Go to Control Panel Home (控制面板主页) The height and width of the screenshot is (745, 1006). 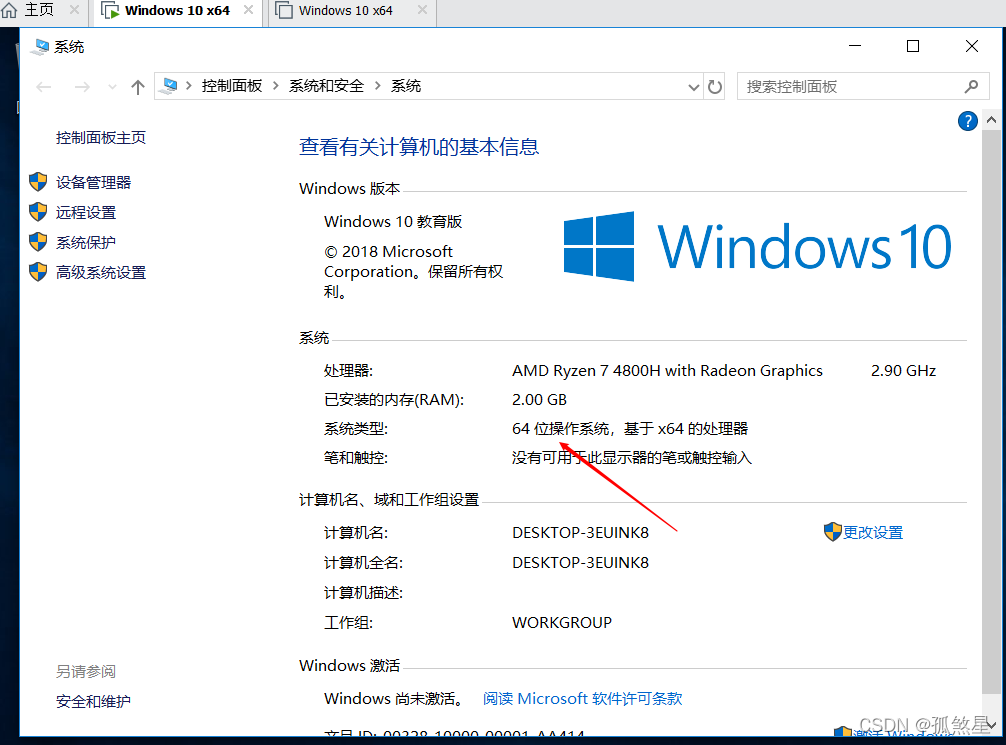pos(101,138)
